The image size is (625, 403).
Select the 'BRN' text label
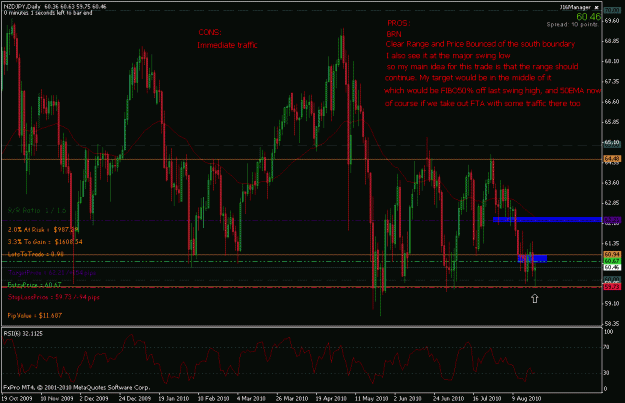click(x=394, y=34)
